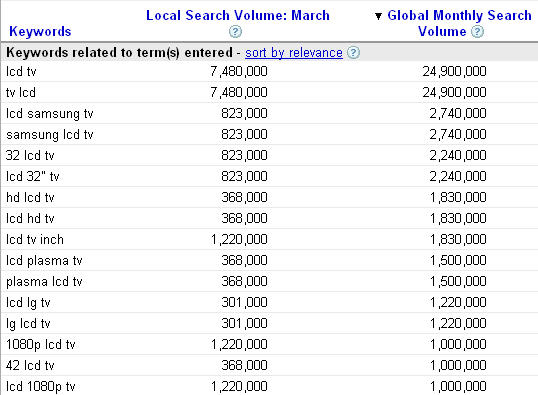
Task: Select the 'lcd plasma tv' keyword
Action: pyautogui.click(x=44, y=260)
